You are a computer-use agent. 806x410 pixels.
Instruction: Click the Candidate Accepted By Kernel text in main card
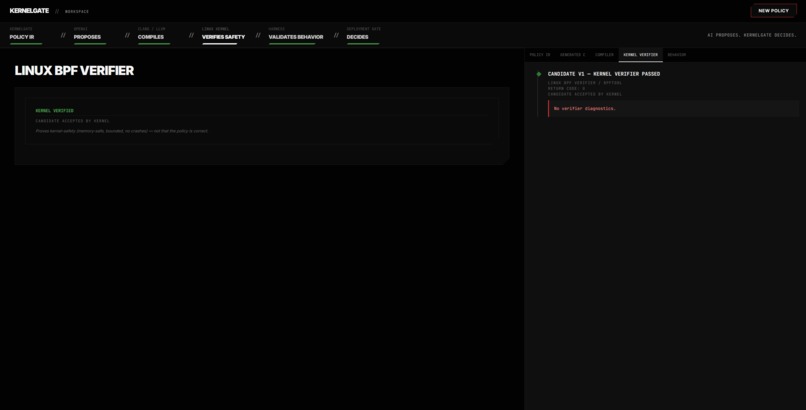[72, 121]
